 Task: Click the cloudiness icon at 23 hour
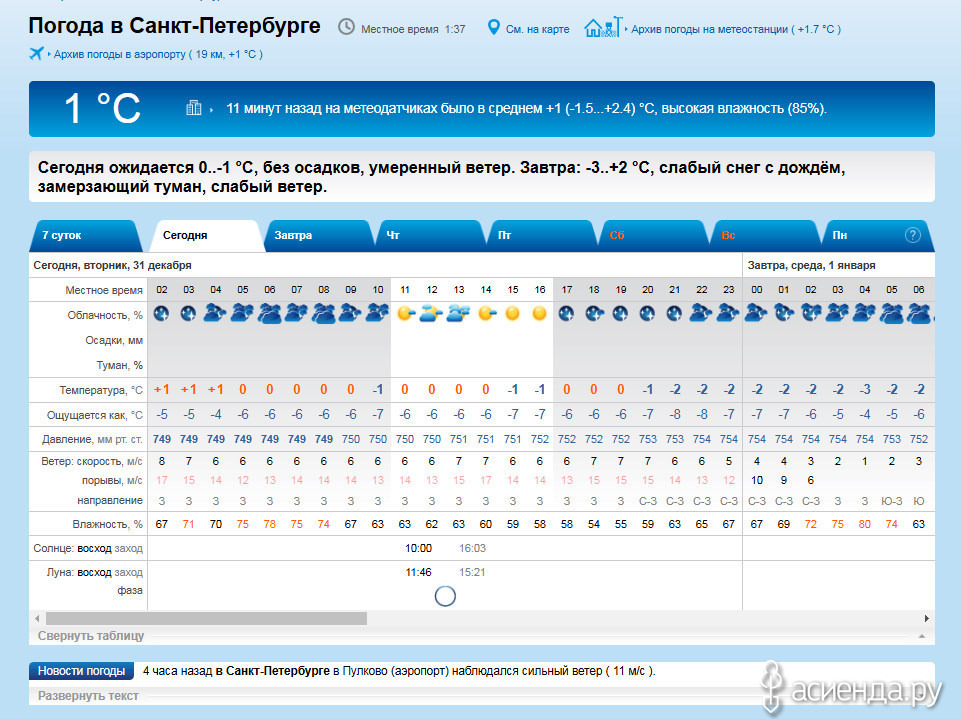click(728, 314)
